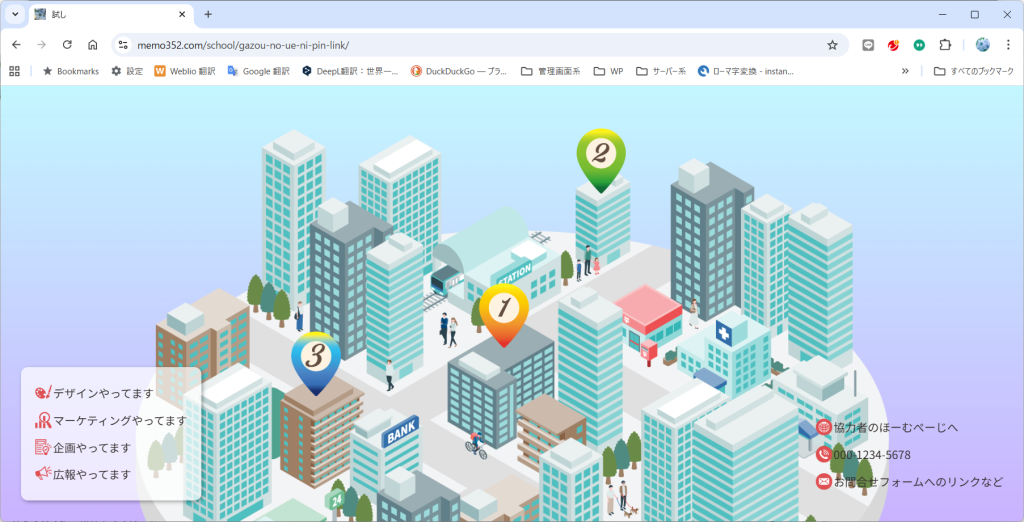Viewport: 1024px width, 522px height.
Task: Expand the hidden bookmarks overflow chevron
Action: coord(905,71)
